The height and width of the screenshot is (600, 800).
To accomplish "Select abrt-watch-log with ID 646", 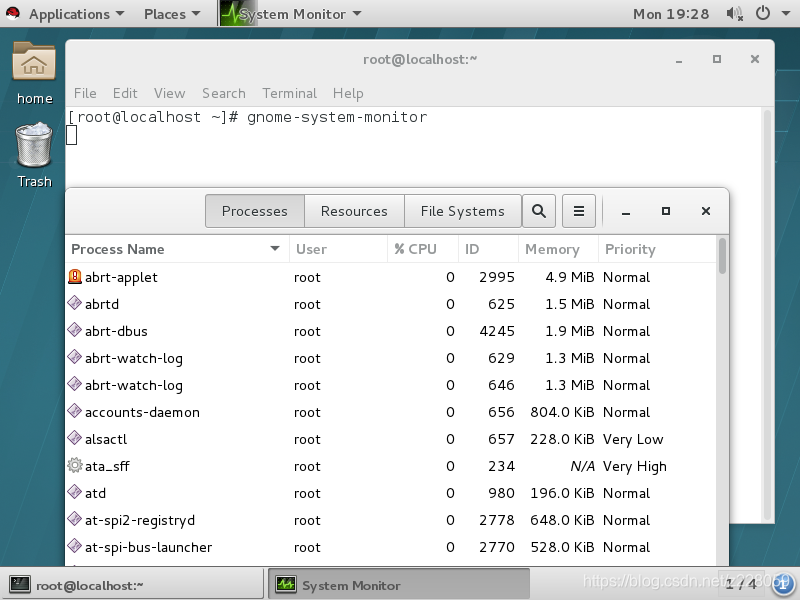I will pyautogui.click(x=134, y=385).
